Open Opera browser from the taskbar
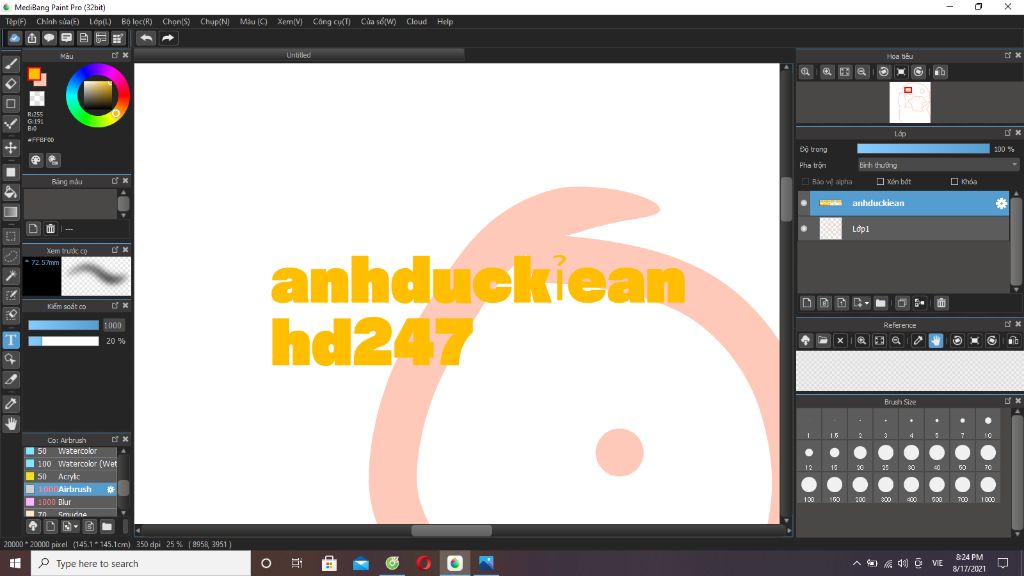 [x=423, y=563]
